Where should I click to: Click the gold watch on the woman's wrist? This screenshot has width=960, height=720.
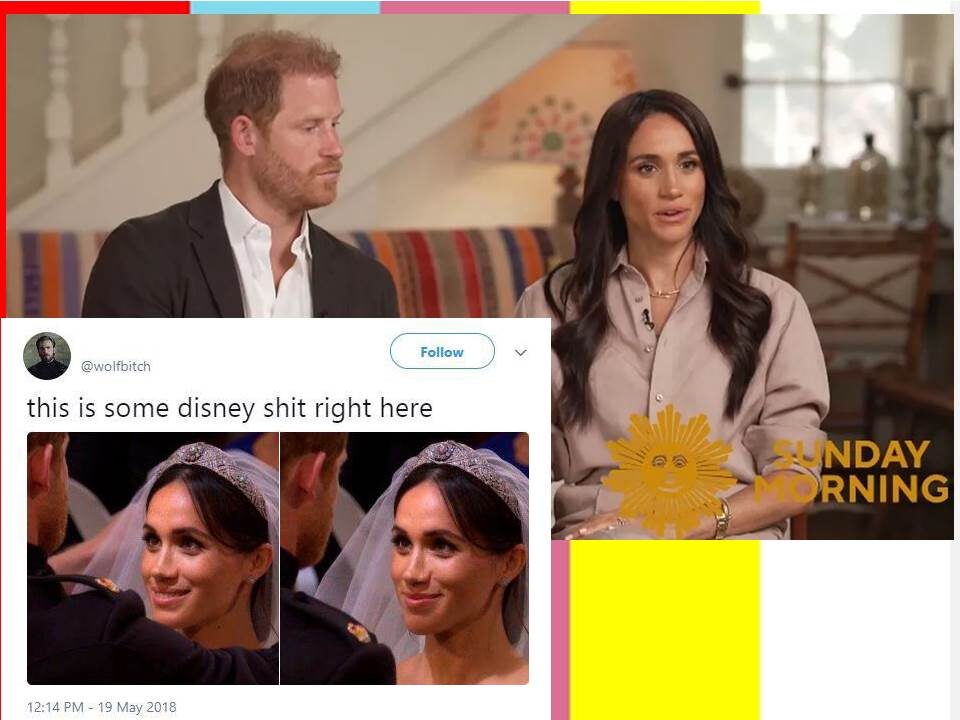[x=722, y=518]
